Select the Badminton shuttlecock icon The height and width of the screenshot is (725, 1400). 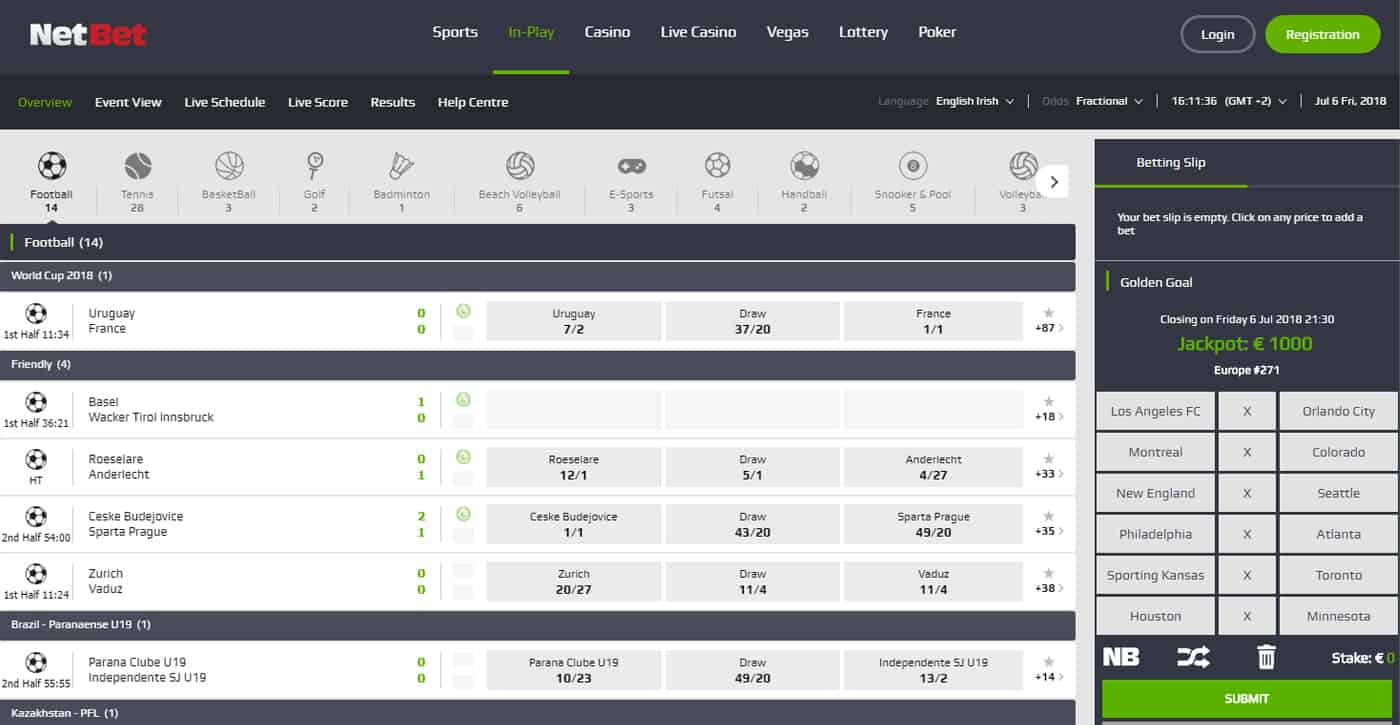pos(402,165)
